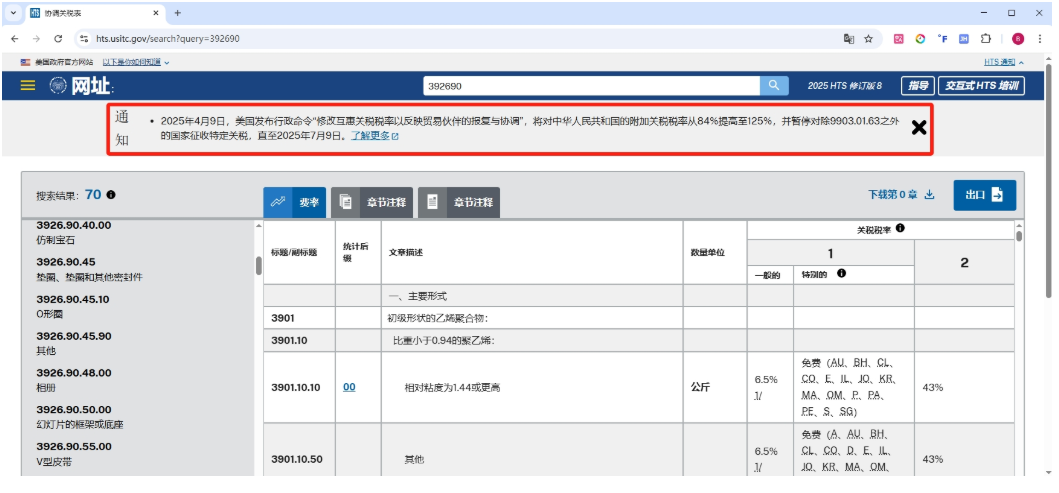Select 章节注释 tab with stacked pages icon

(372, 203)
